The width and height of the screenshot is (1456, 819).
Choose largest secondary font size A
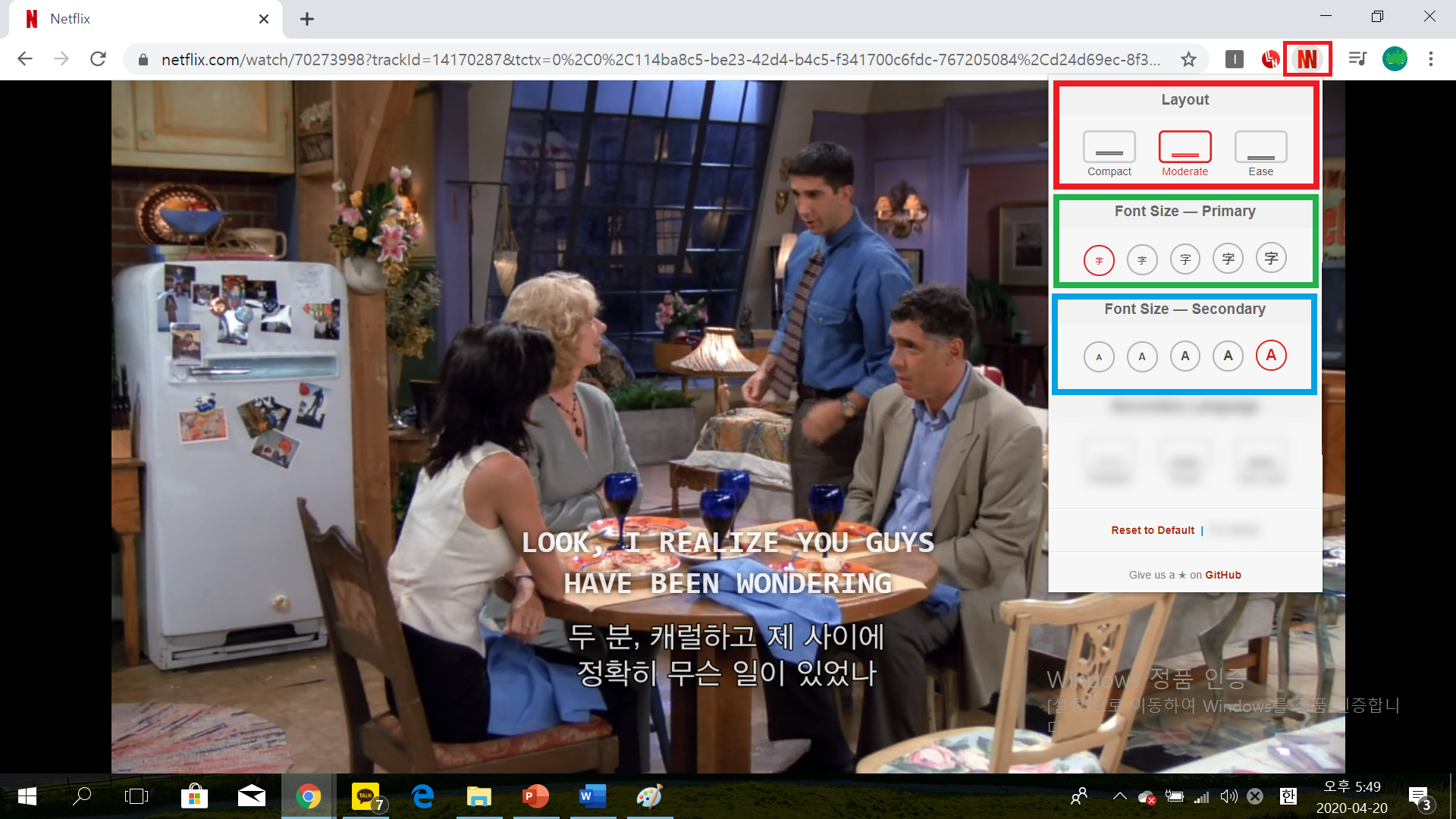(x=1271, y=356)
